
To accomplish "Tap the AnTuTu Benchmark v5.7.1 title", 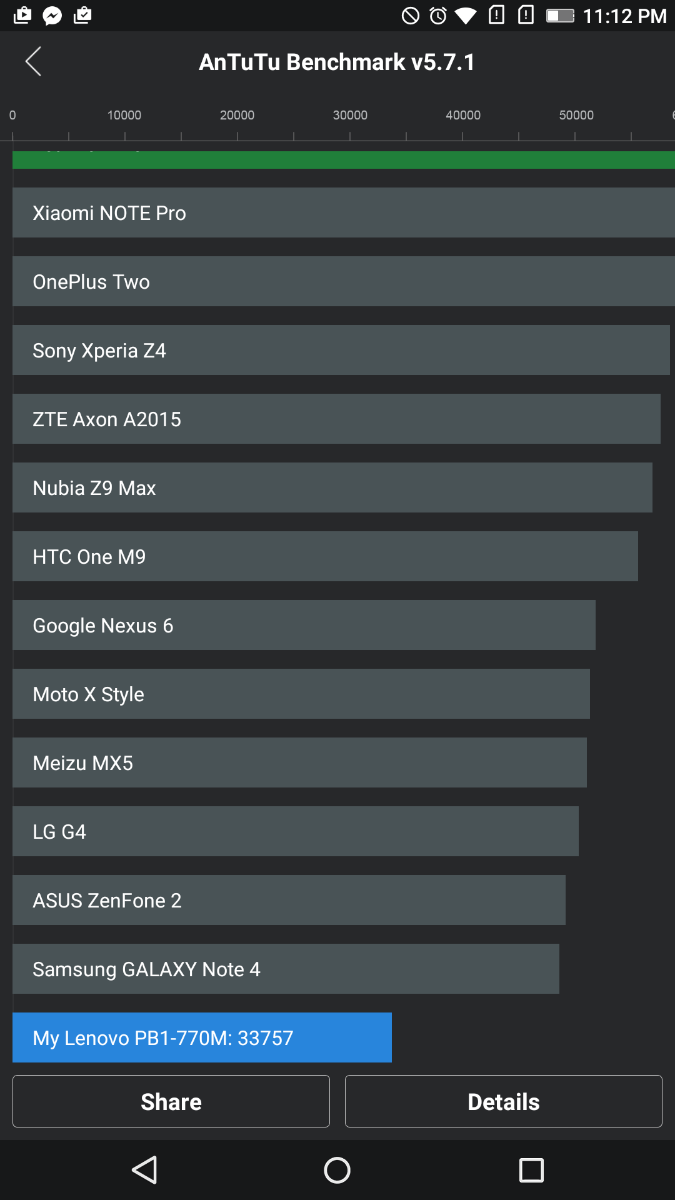I will tap(337, 62).
